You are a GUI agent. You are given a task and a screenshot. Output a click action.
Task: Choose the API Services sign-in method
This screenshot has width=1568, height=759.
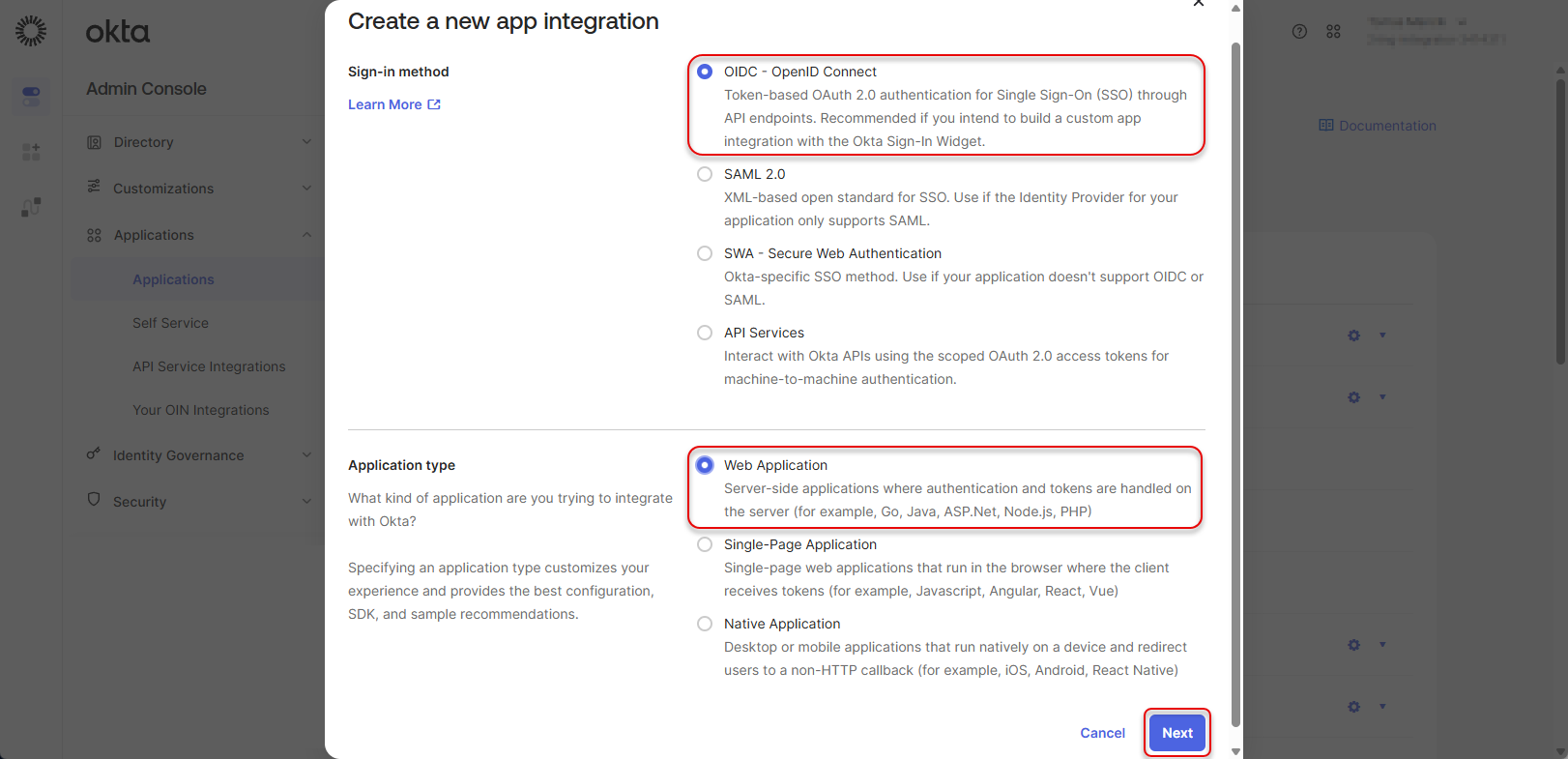coord(705,333)
